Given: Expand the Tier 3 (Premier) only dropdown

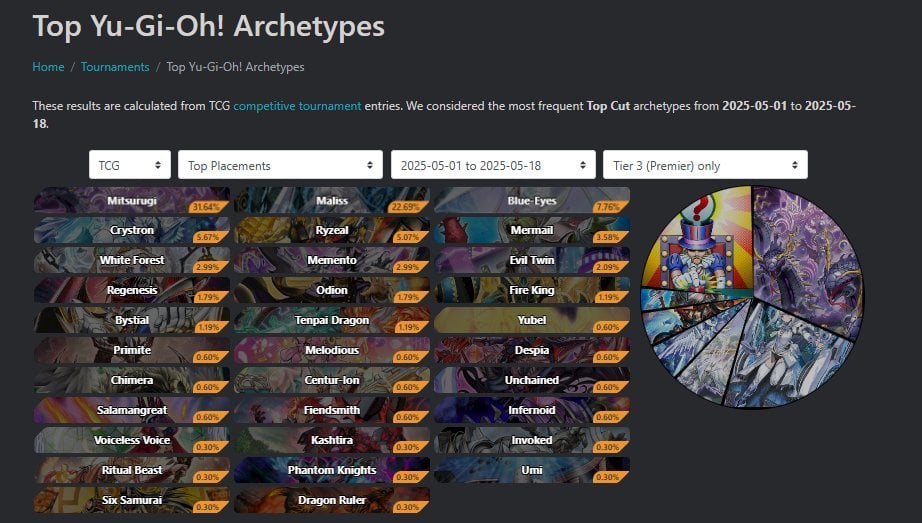Looking at the screenshot, I should pos(705,165).
